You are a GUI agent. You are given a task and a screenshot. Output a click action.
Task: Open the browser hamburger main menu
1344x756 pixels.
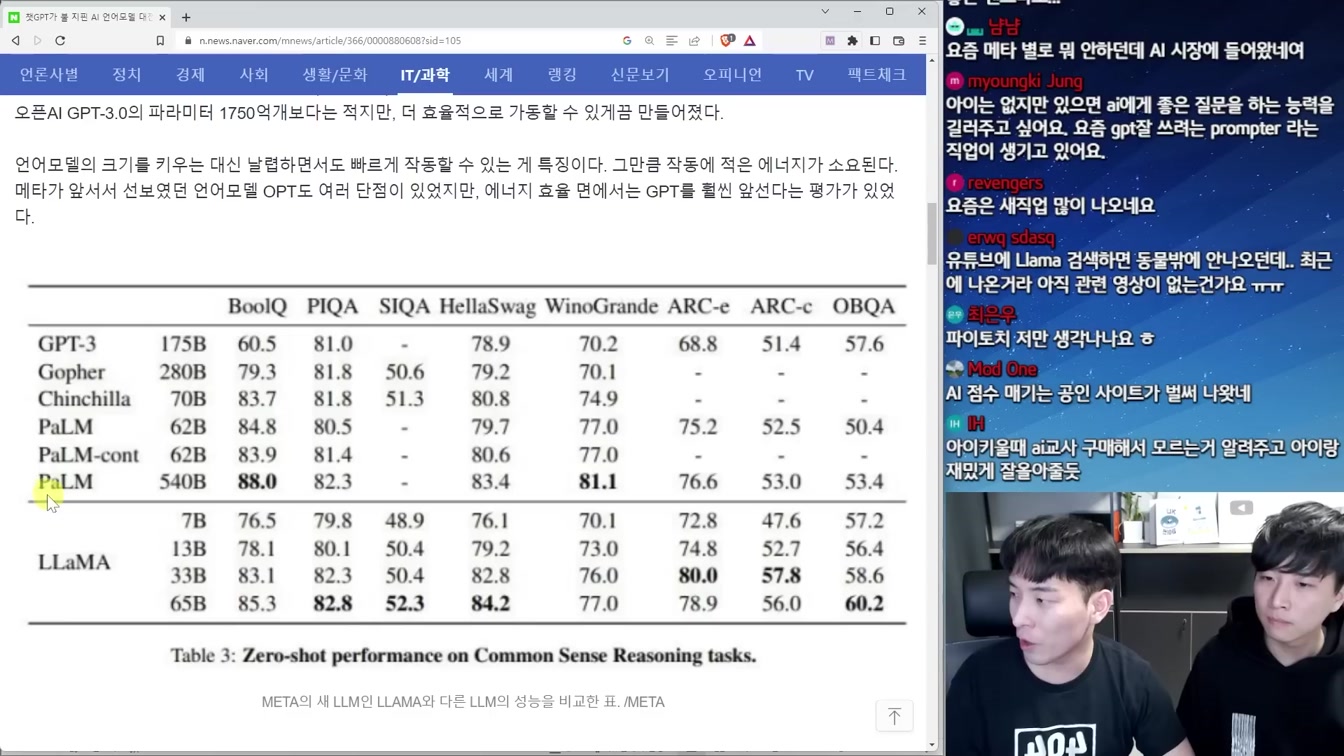[x=922, y=41]
